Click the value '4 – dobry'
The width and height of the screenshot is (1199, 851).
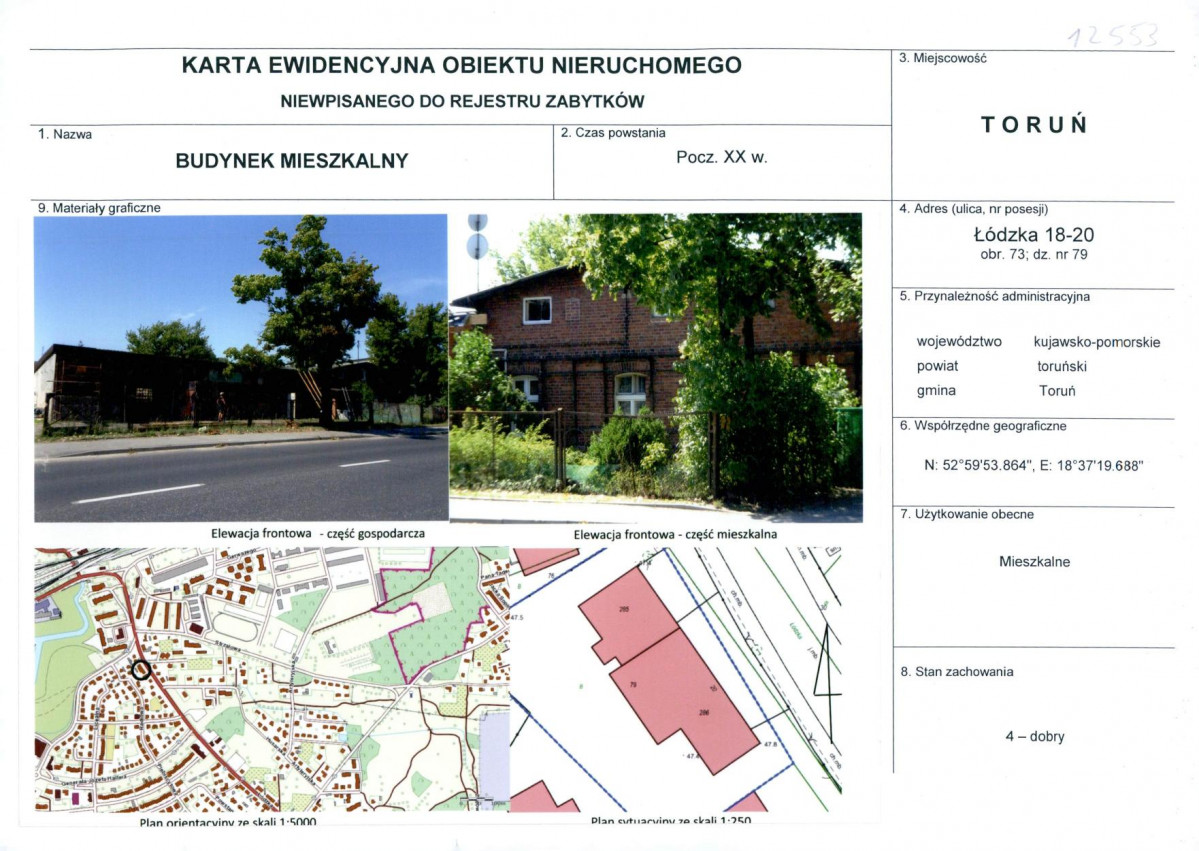coord(1035,736)
